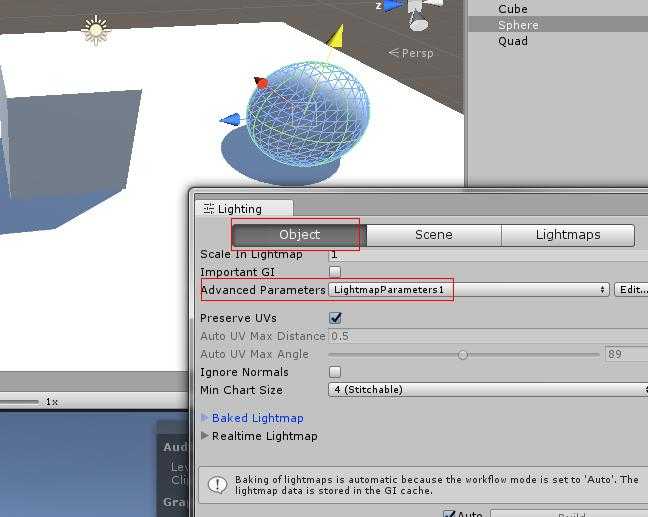
Task: Open the Min Chart Size dropdown
Action: [x=488, y=390]
